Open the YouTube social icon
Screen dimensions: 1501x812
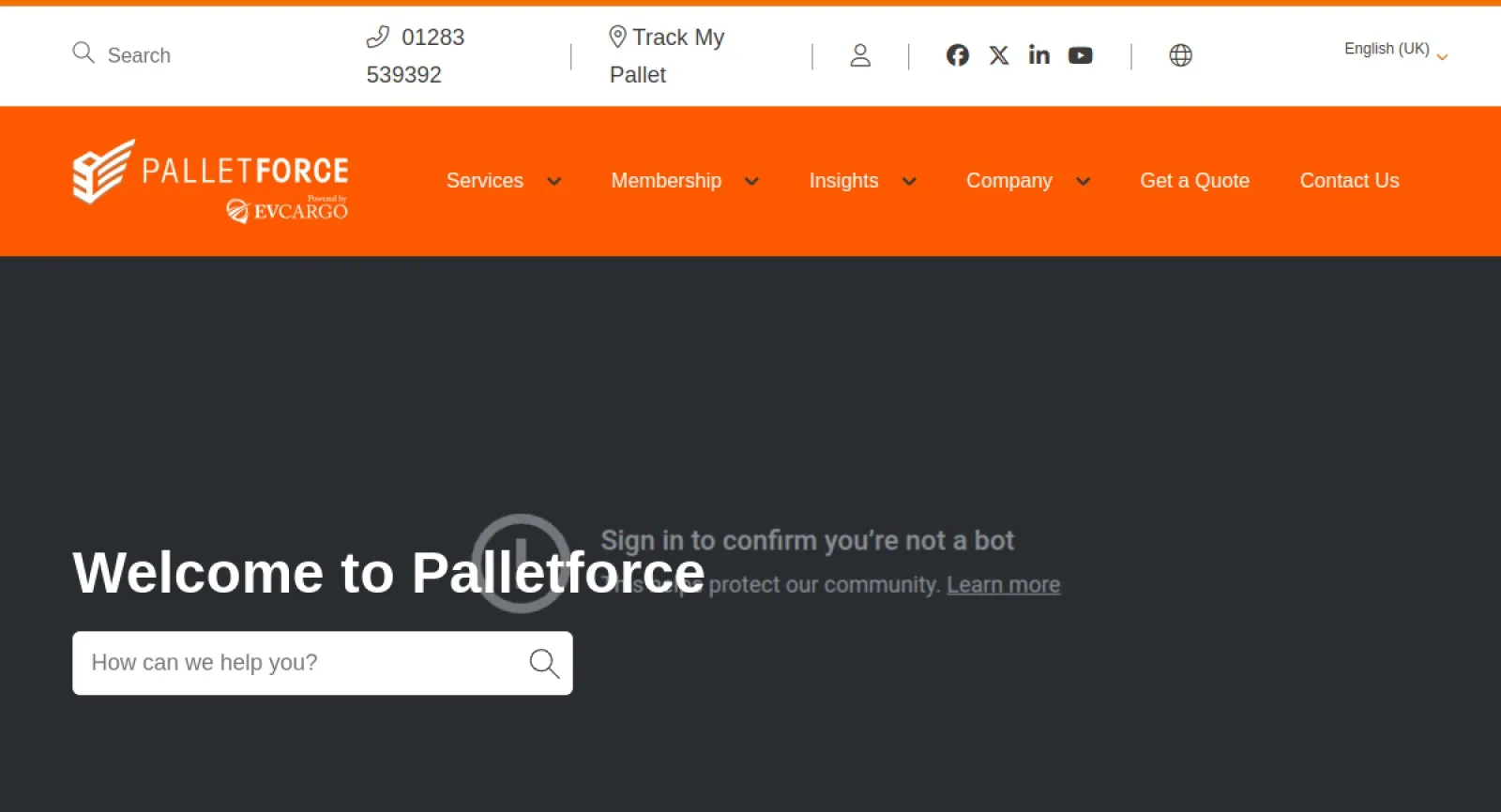pyautogui.click(x=1081, y=55)
